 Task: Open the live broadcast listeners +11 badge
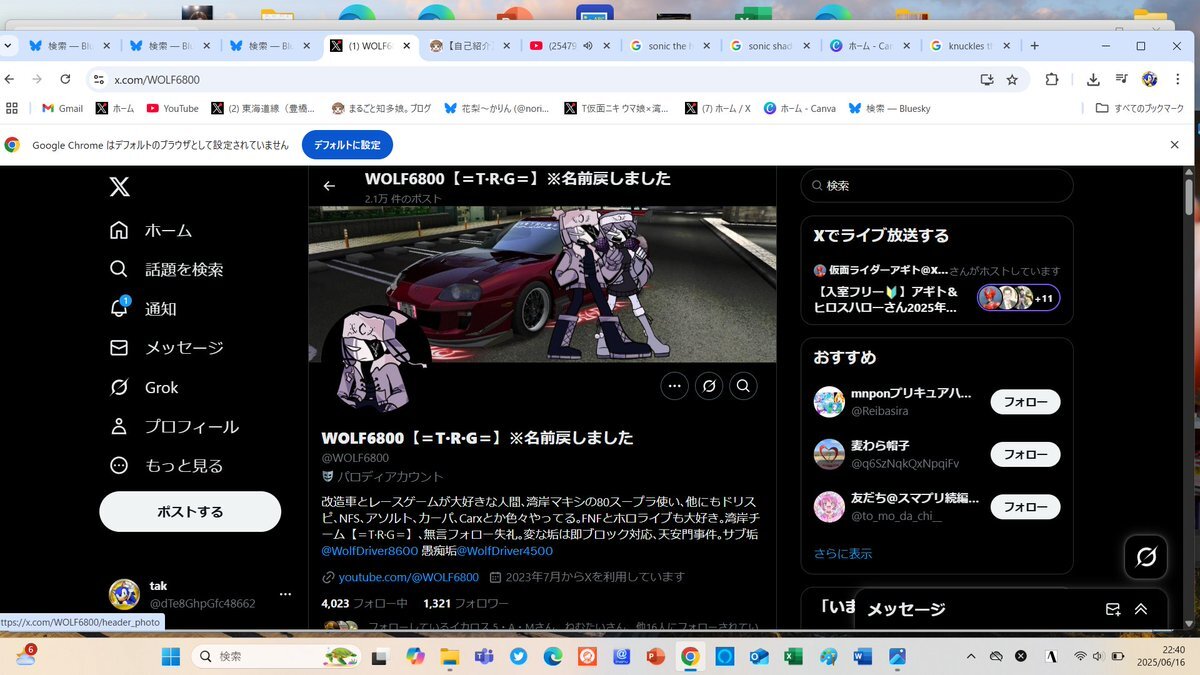coord(1019,298)
